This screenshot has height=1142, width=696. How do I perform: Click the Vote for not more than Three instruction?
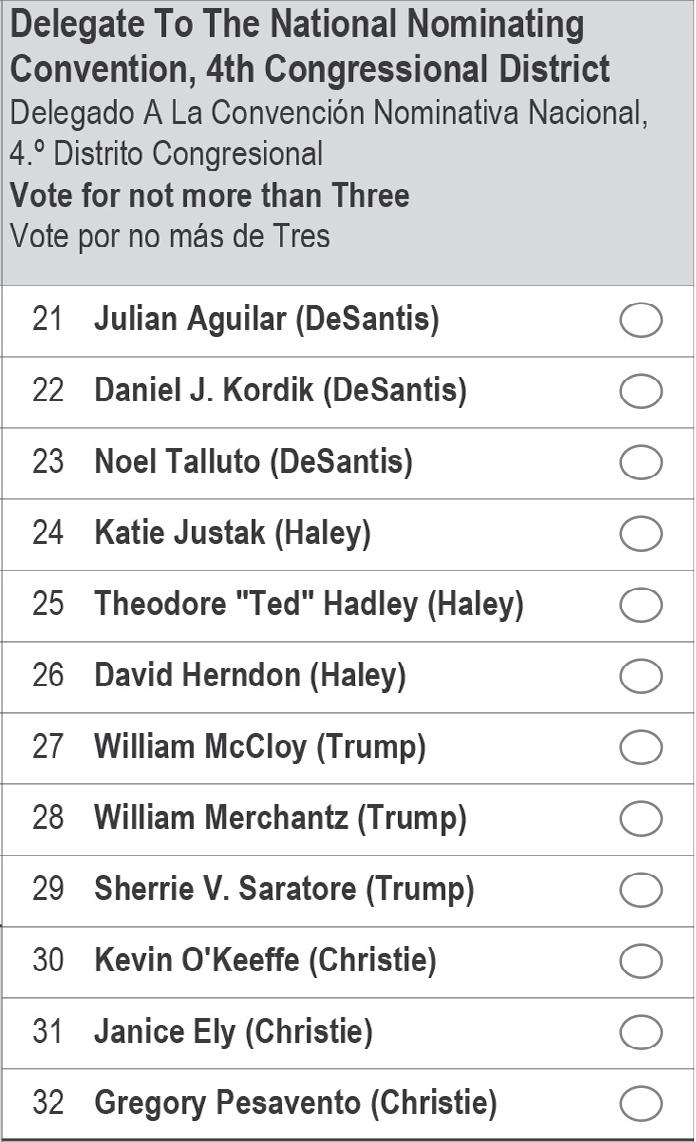pyautogui.click(x=210, y=195)
